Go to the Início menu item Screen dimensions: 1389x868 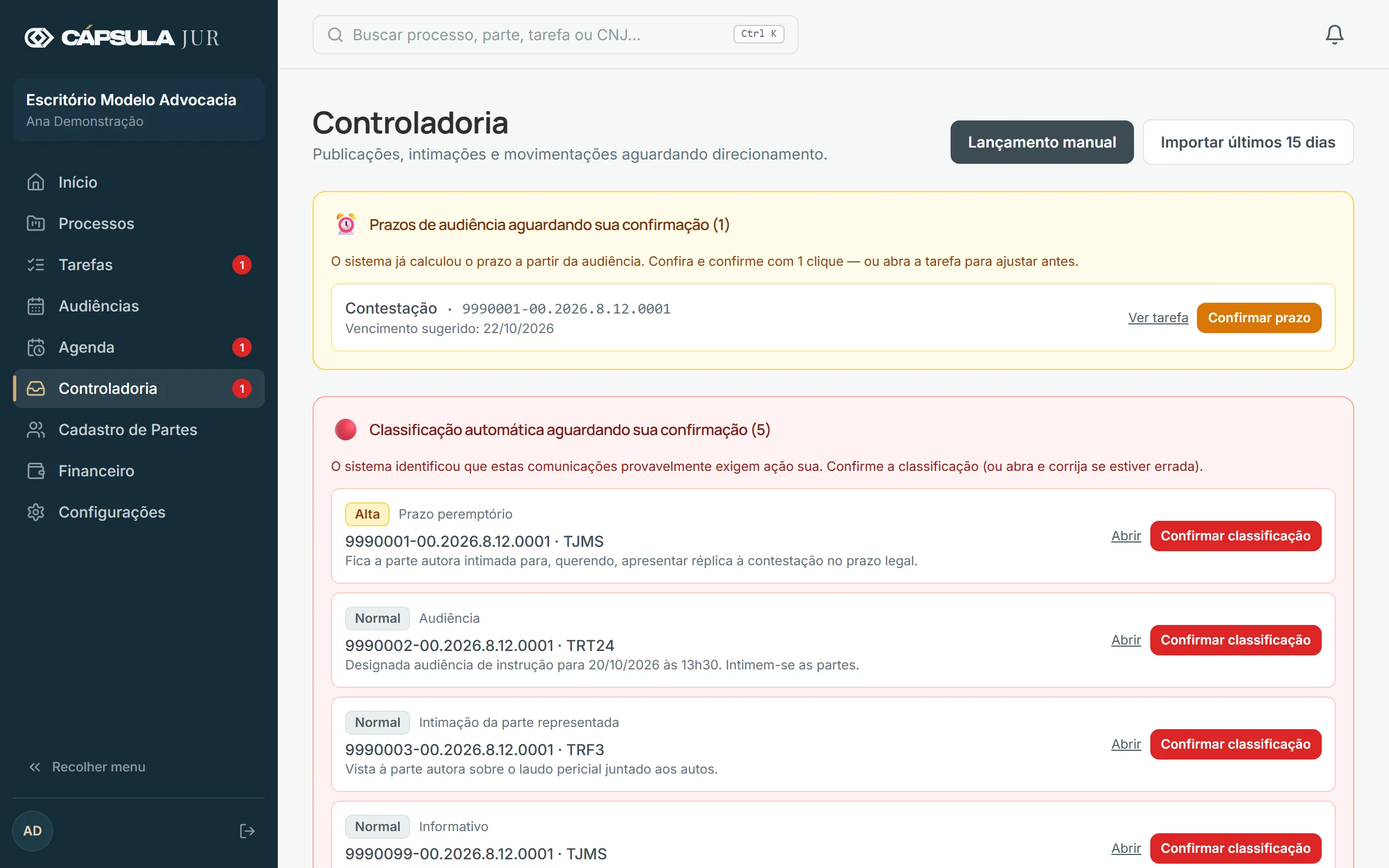click(x=139, y=182)
